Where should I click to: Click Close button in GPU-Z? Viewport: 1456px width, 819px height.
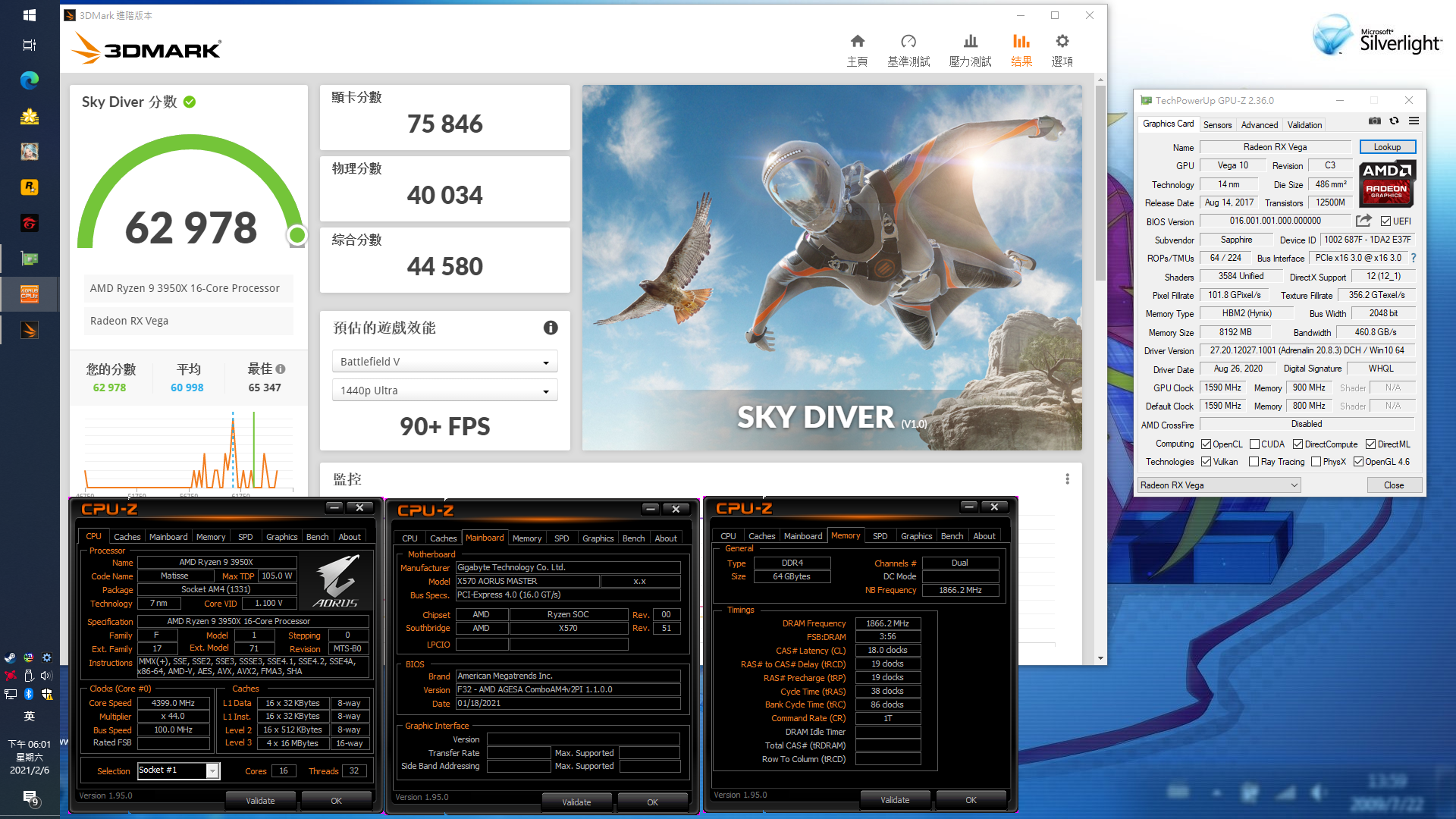(x=1394, y=485)
